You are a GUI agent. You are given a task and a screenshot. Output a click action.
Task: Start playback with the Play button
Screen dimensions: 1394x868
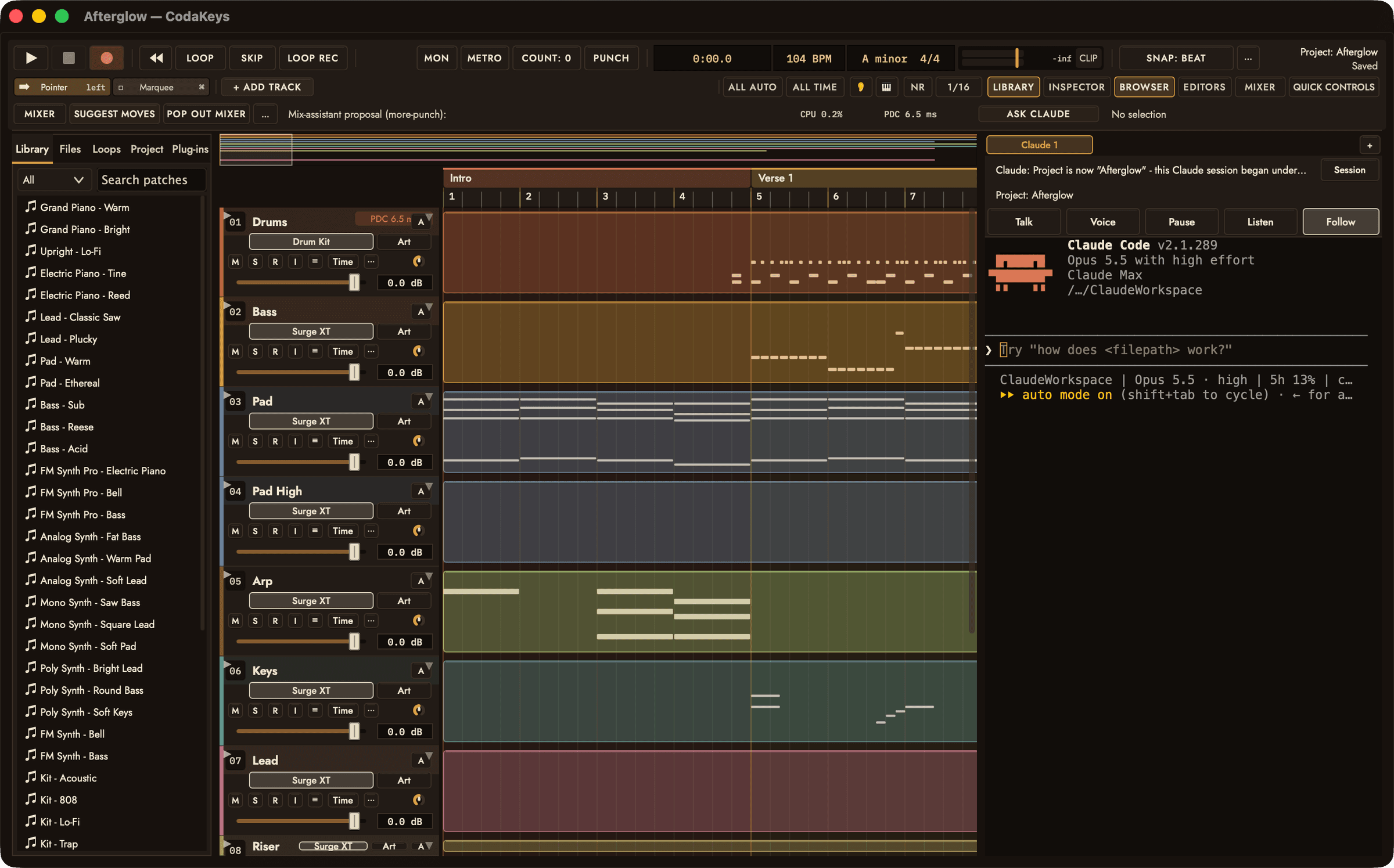(31, 58)
